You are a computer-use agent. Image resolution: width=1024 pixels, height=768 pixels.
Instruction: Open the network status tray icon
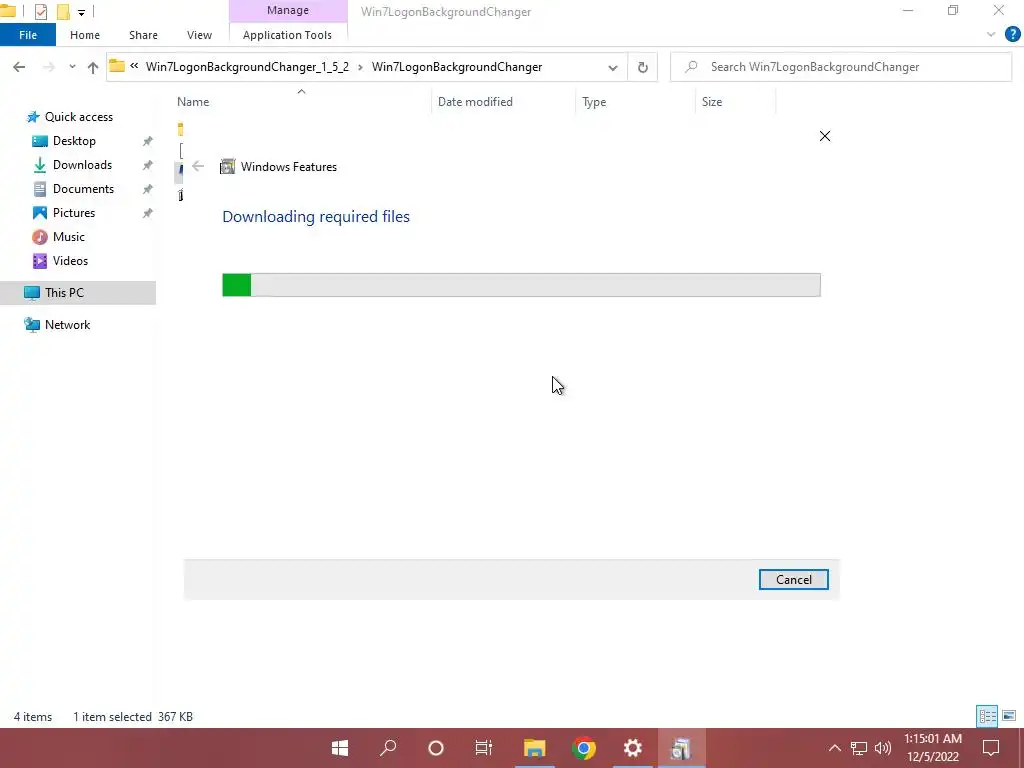pyautogui.click(x=859, y=748)
